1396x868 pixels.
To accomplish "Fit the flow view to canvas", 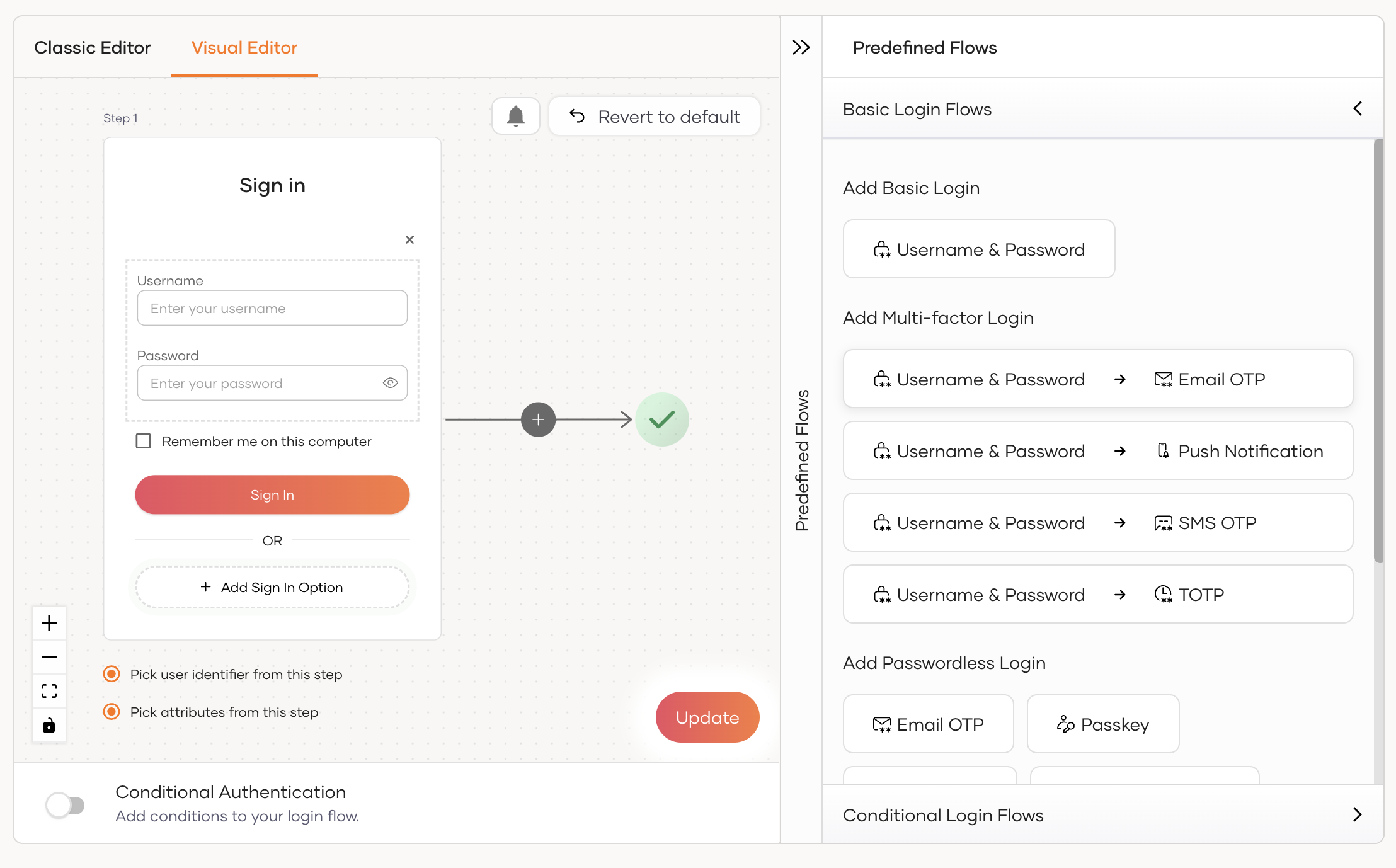I will pos(49,691).
